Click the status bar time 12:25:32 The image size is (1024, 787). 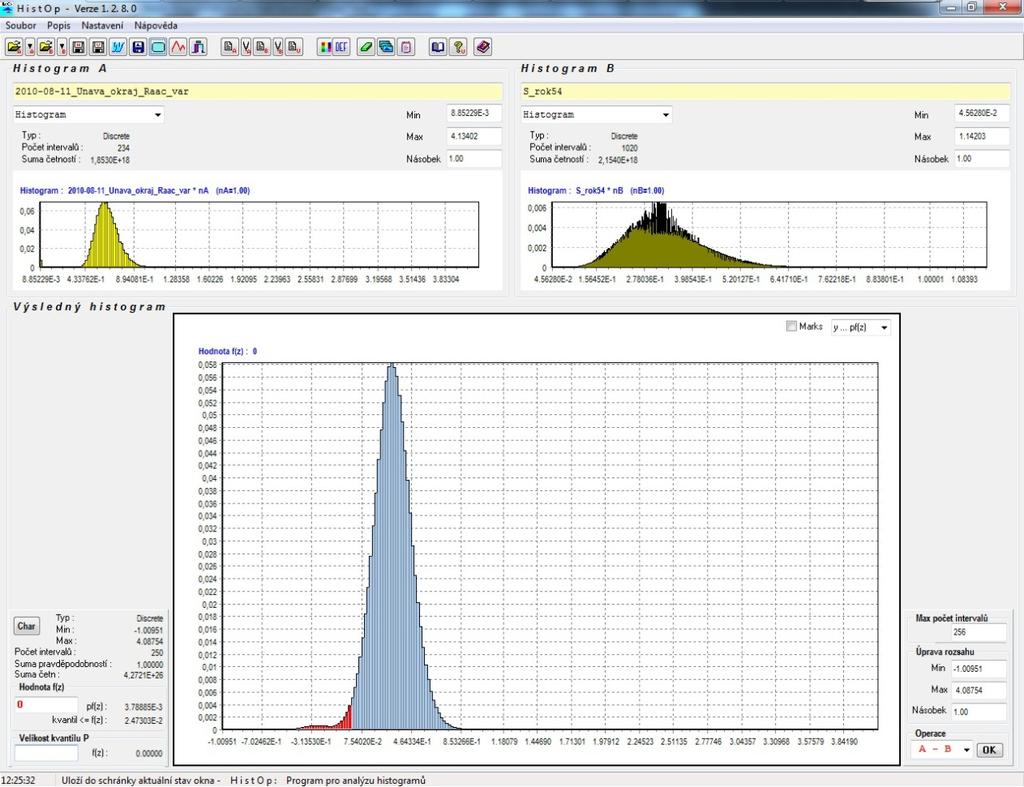[18, 780]
